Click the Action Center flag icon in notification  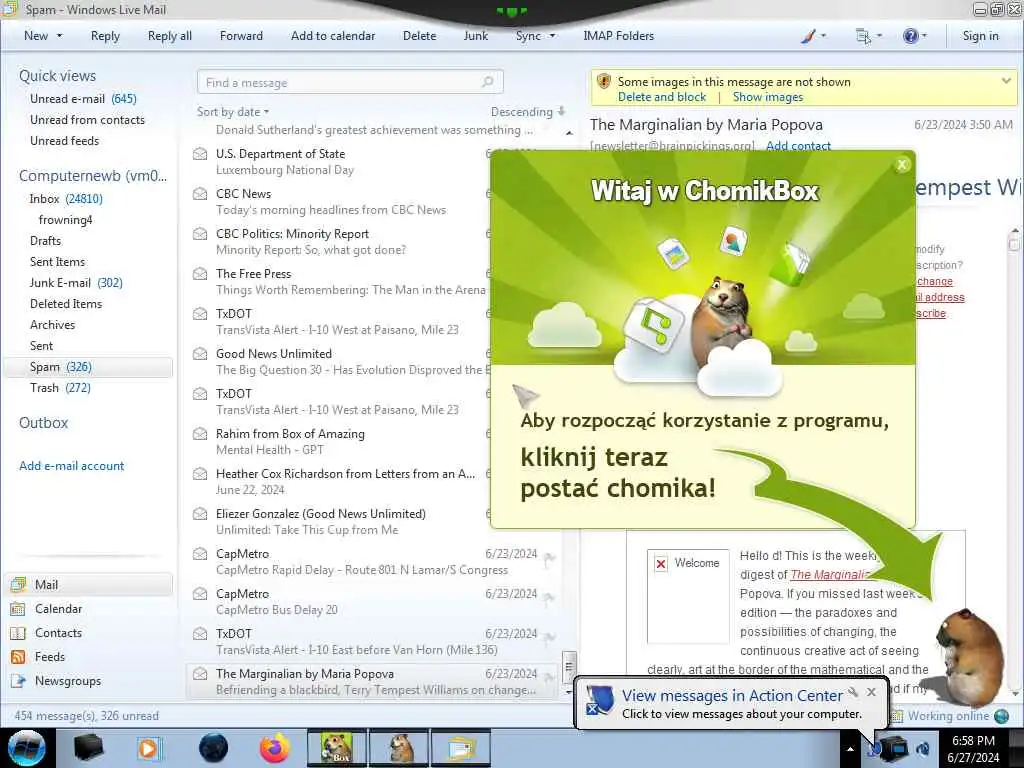tap(599, 701)
